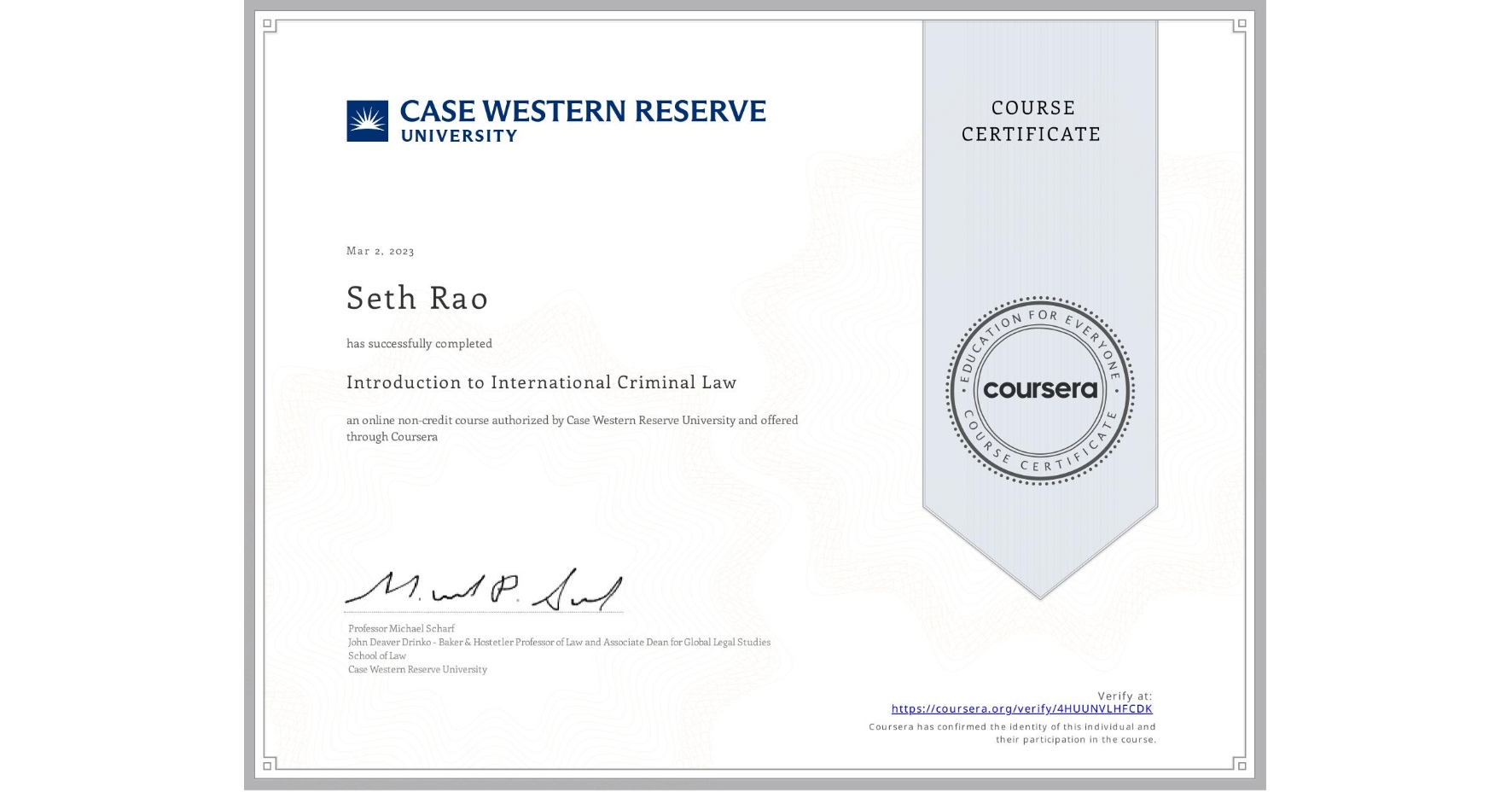Click the date 'Mar 2, 2023'
Image resolution: width=1512 pixels, height=792 pixels.
pyautogui.click(x=381, y=250)
